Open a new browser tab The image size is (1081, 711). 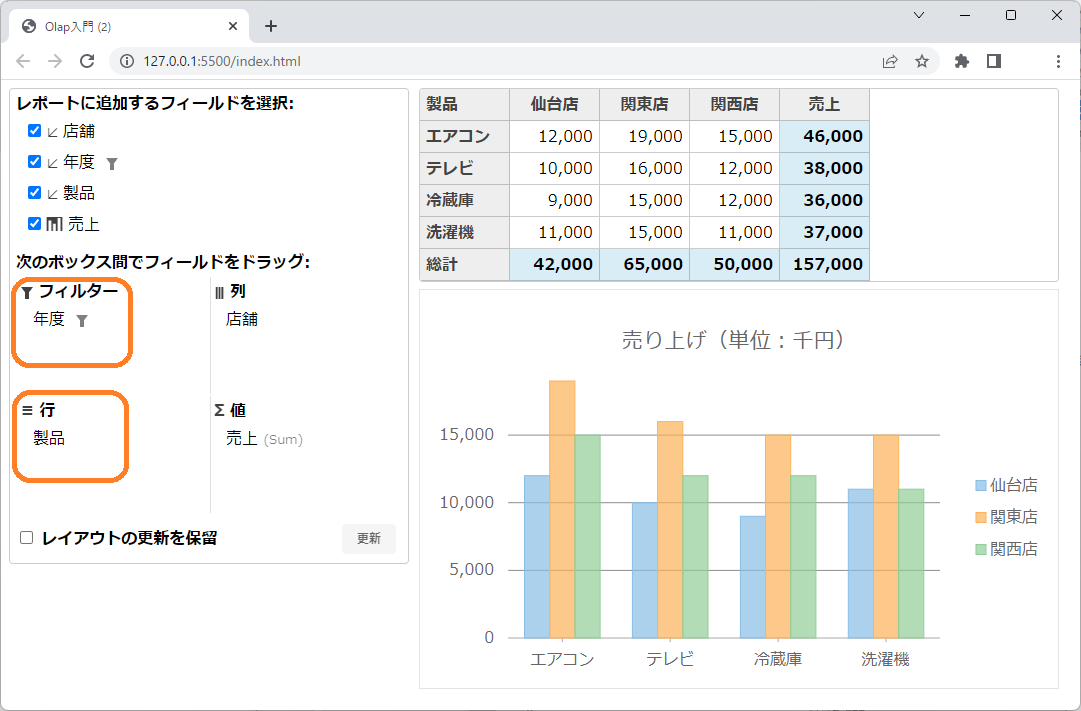coord(271,26)
